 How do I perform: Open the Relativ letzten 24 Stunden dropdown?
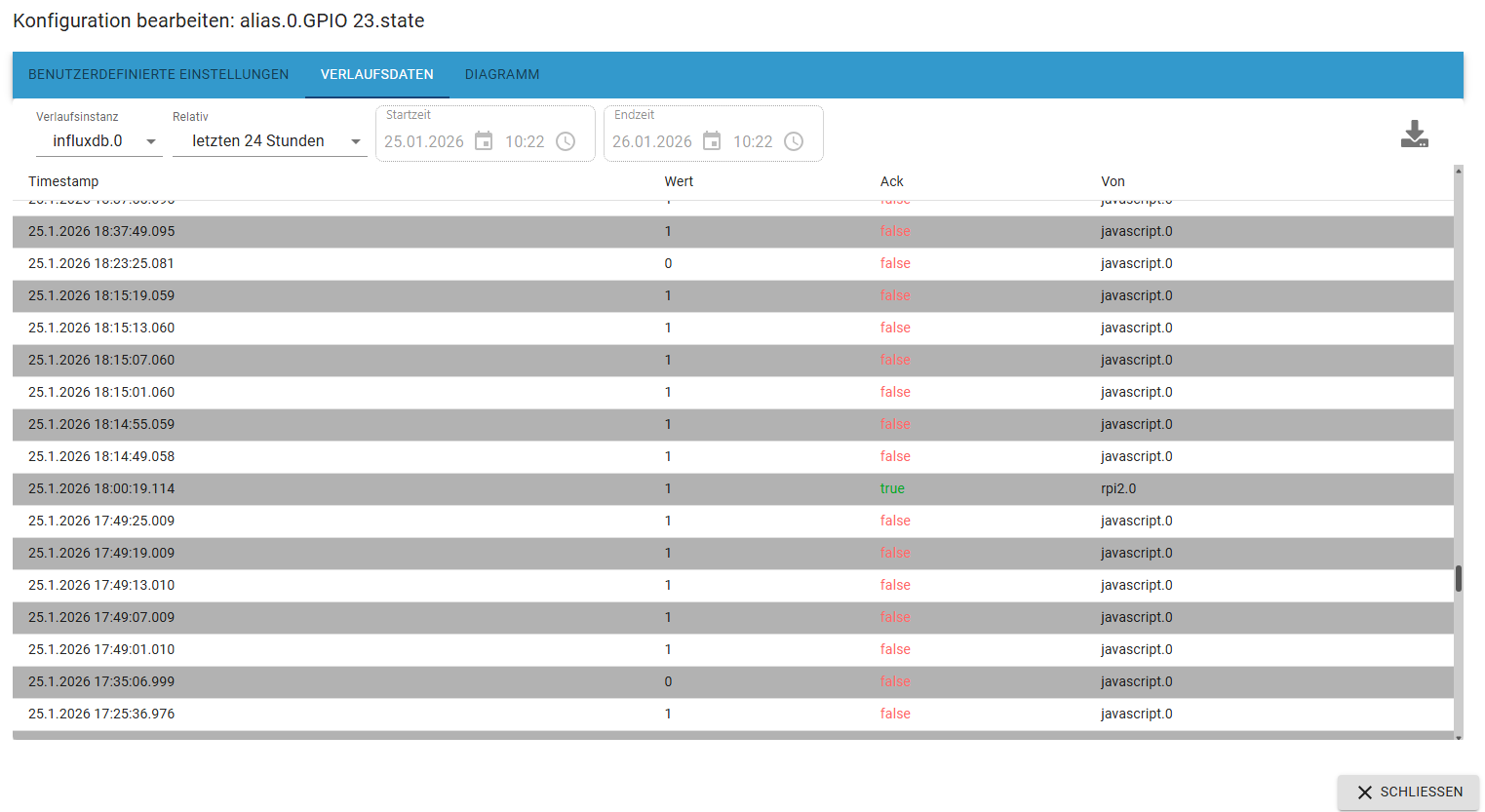click(x=269, y=141)
